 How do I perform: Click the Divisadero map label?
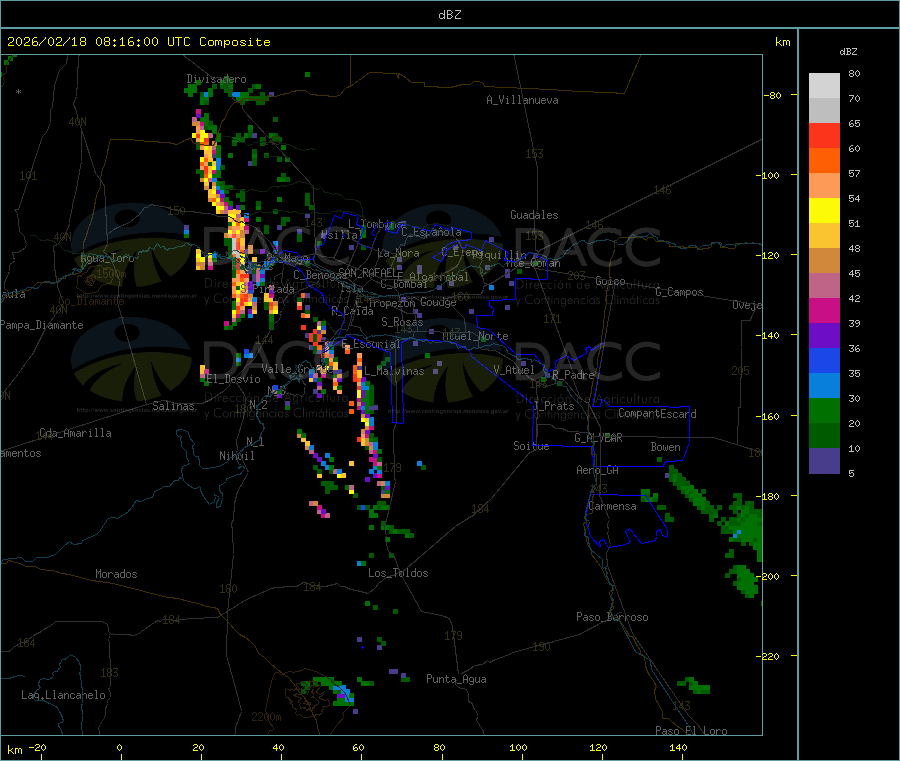tap(216, 79)
